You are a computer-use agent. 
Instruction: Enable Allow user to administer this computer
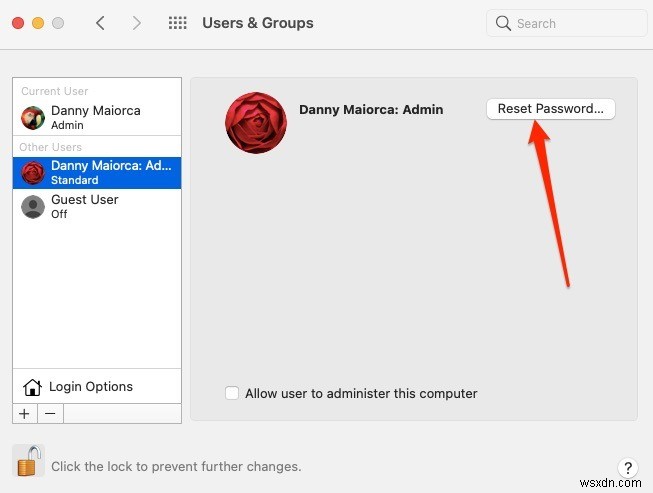point(232,393)
